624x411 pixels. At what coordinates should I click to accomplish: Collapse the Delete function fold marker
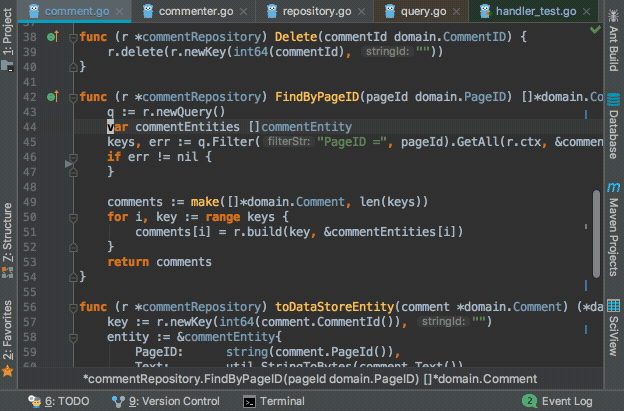[x=74, y=36]
